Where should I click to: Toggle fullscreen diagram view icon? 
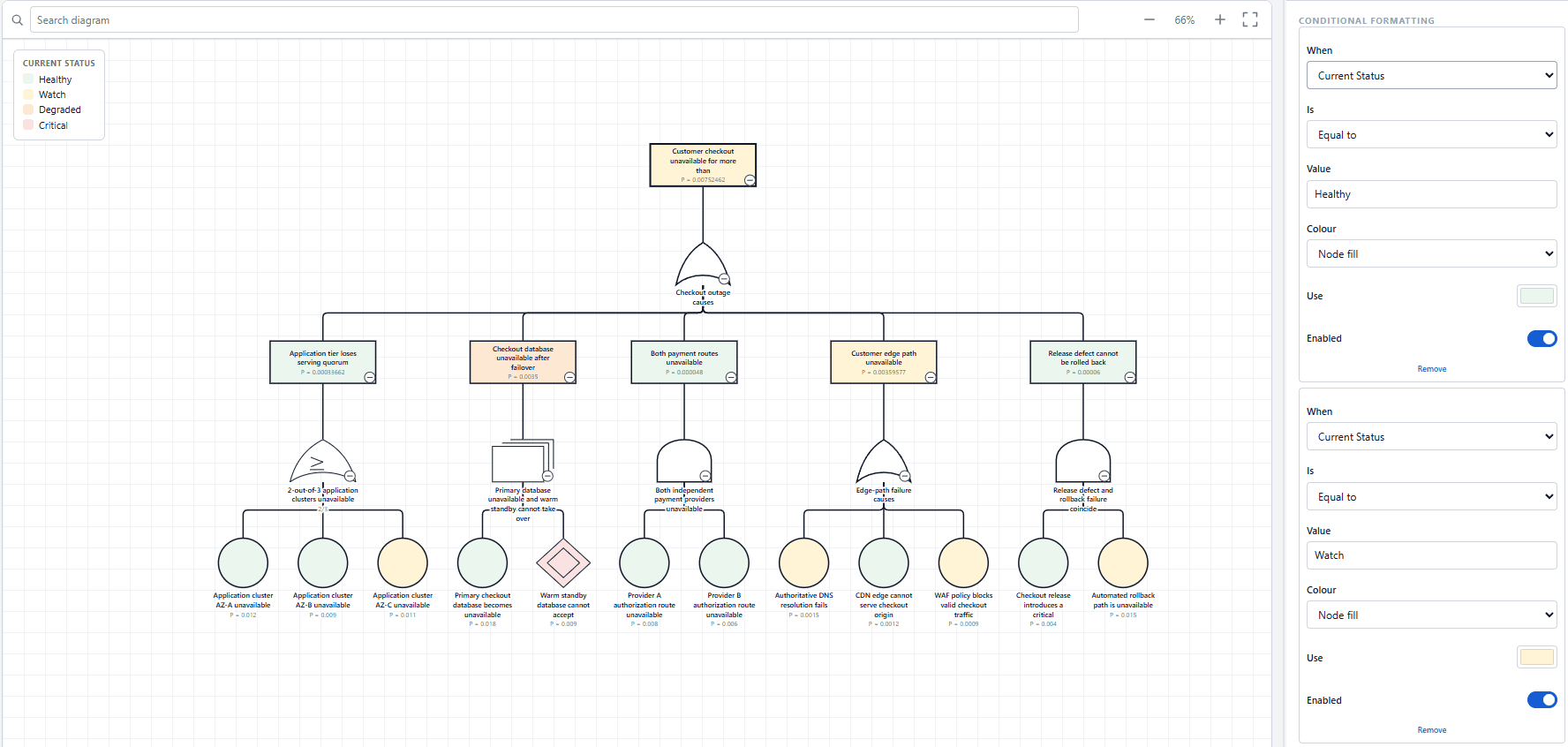click(x=1250, y=19)
